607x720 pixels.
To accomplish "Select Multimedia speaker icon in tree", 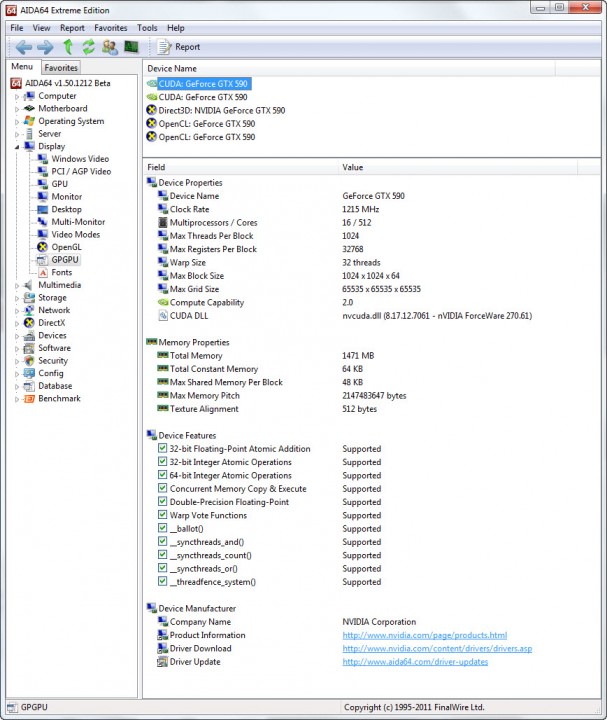I will (x=29, y=285).
